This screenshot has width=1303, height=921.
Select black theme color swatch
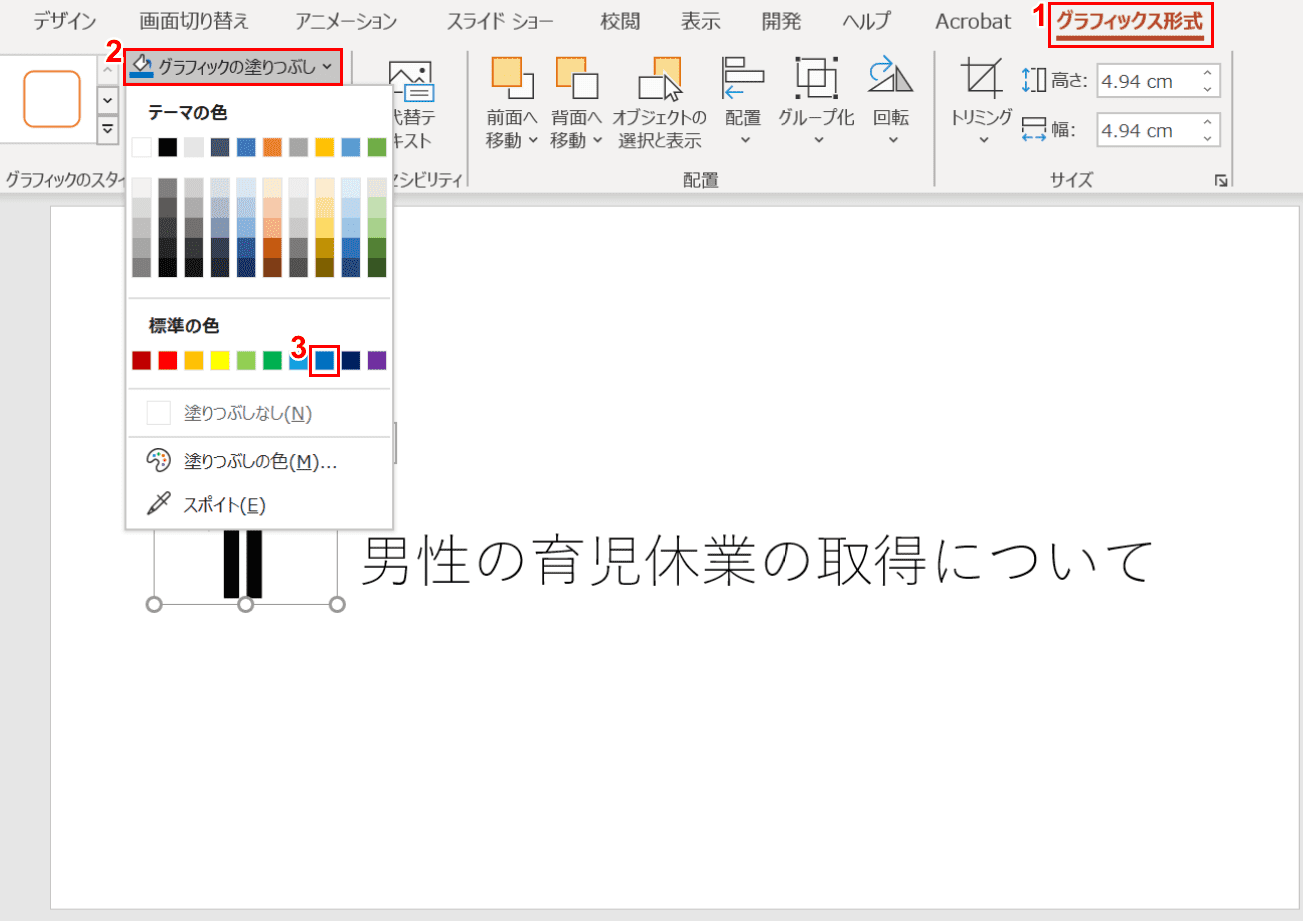168,148
